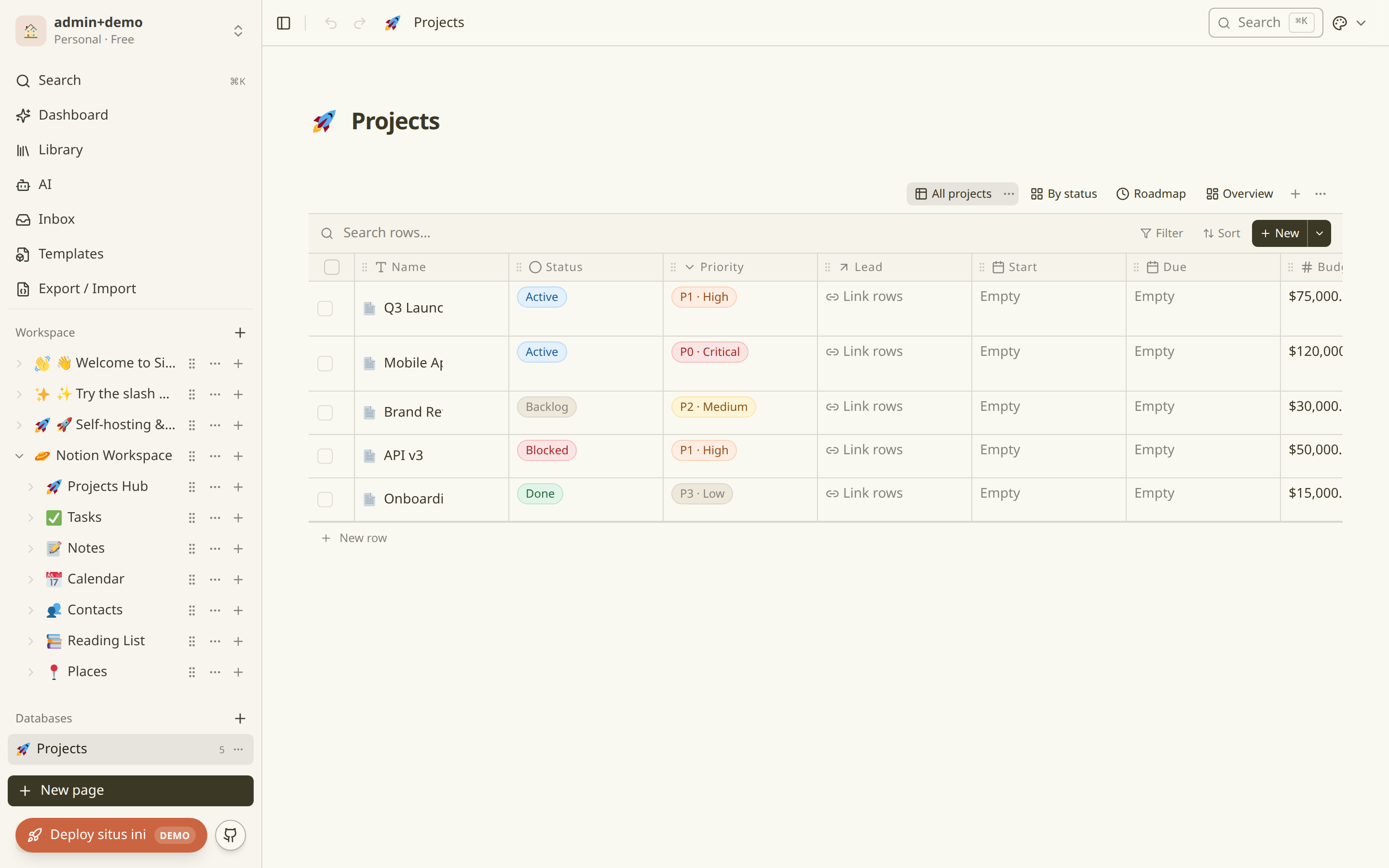Click the redo arrow icon
The height and width of the screenshot is (868, 1389).
pos(360,23)
